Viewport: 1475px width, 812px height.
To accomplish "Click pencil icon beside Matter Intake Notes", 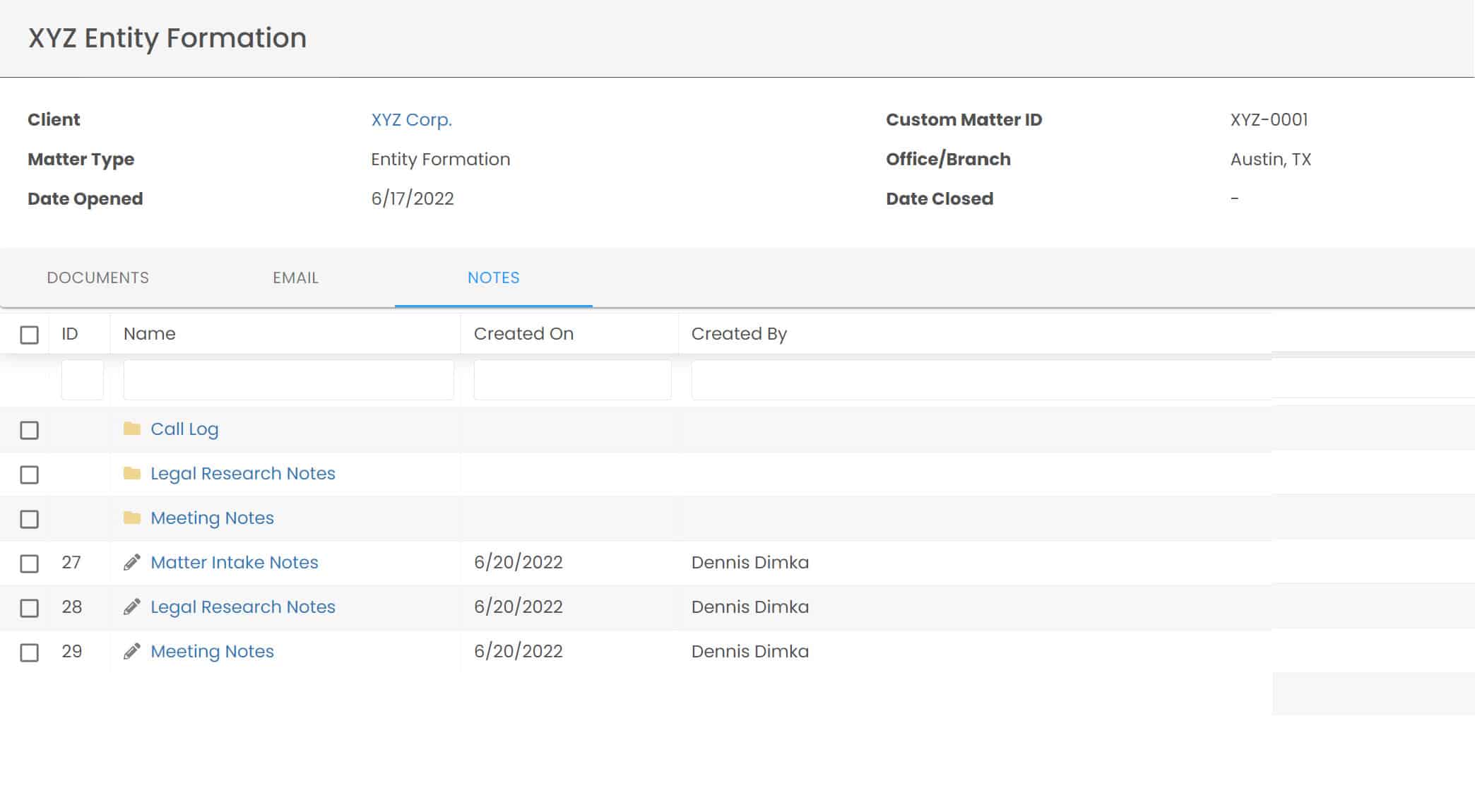I will coord(132,562).
